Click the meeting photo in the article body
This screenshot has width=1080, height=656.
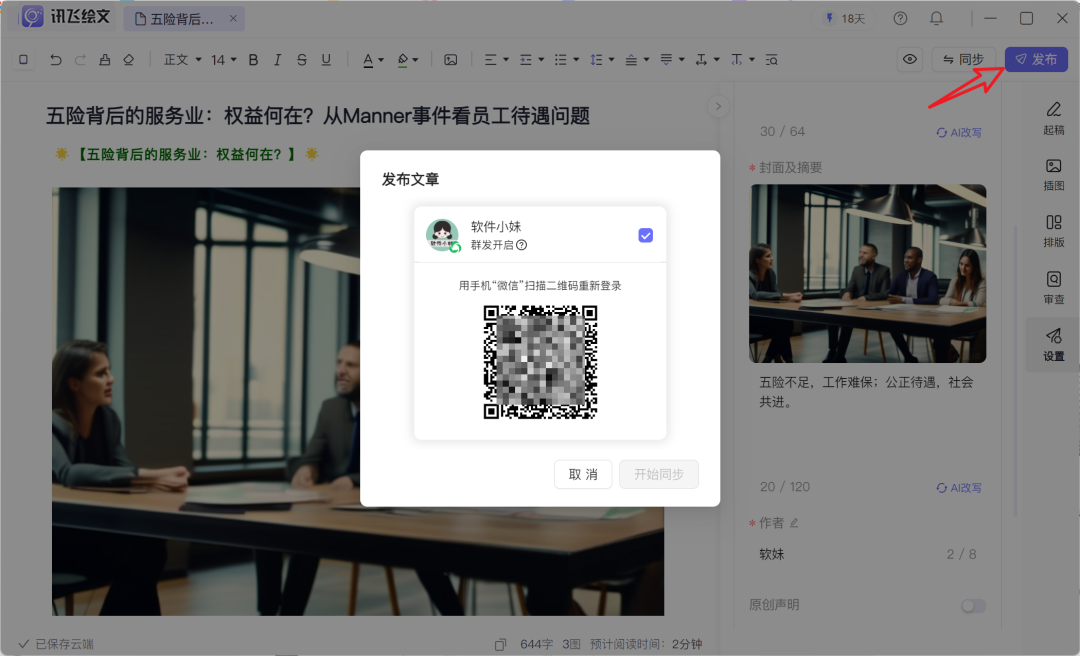tap(206, 401)
